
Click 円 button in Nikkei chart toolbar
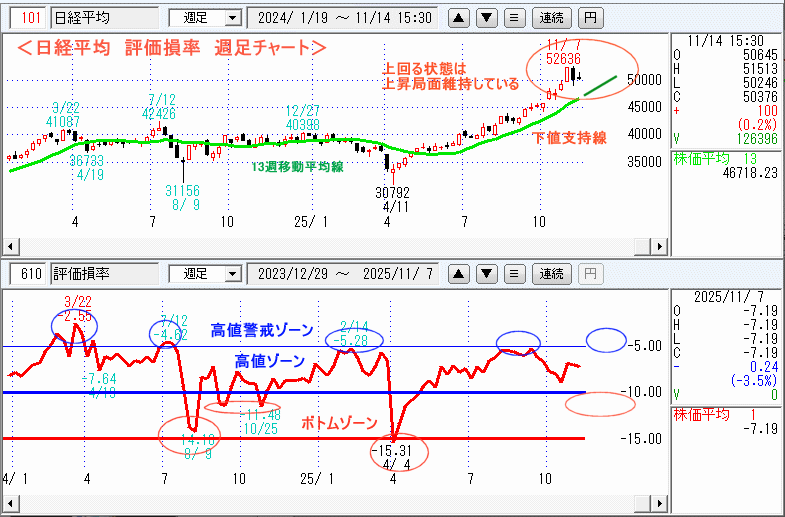(x=591, y=19)
